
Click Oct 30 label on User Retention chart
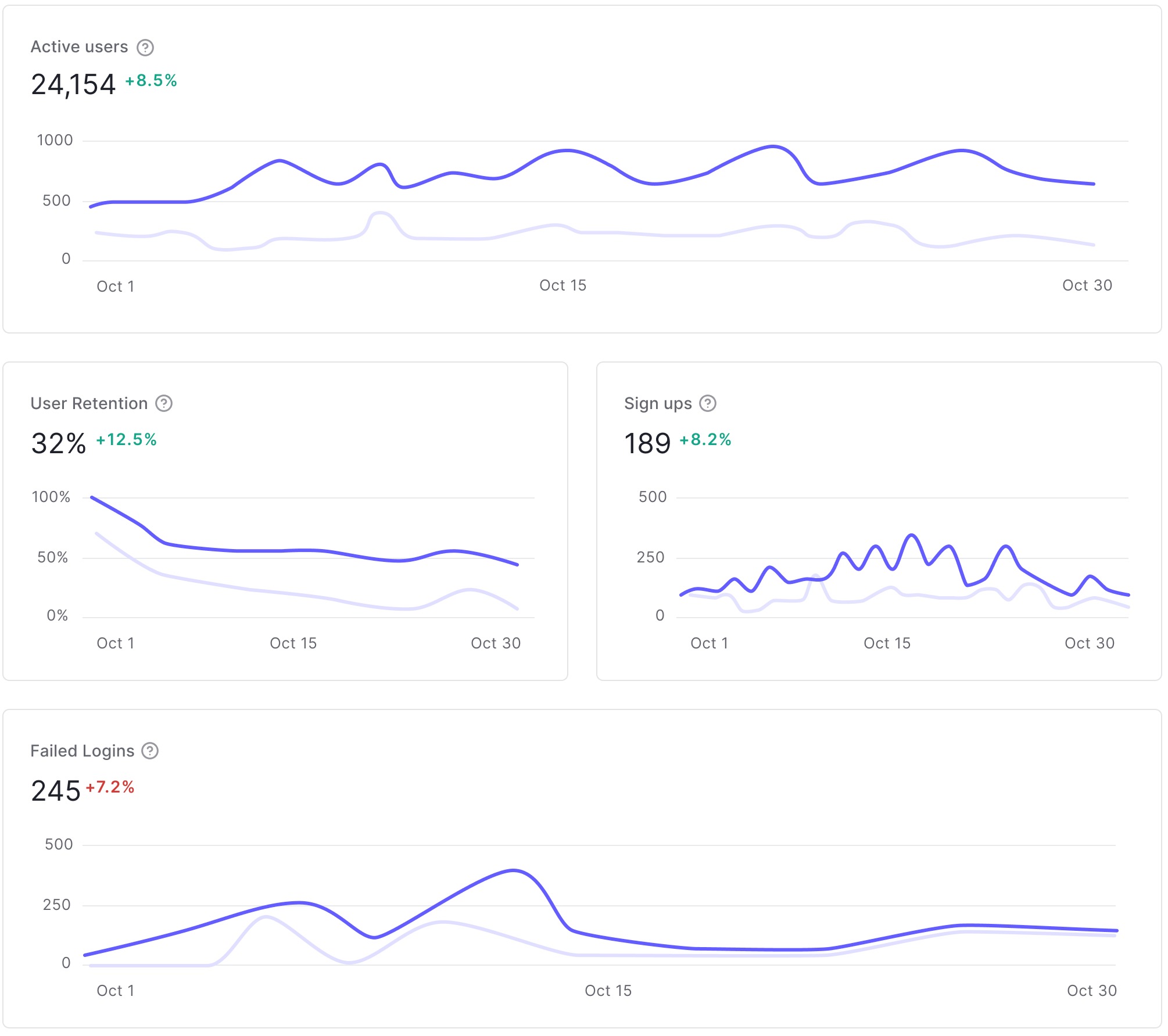click(x=495, y=643)
